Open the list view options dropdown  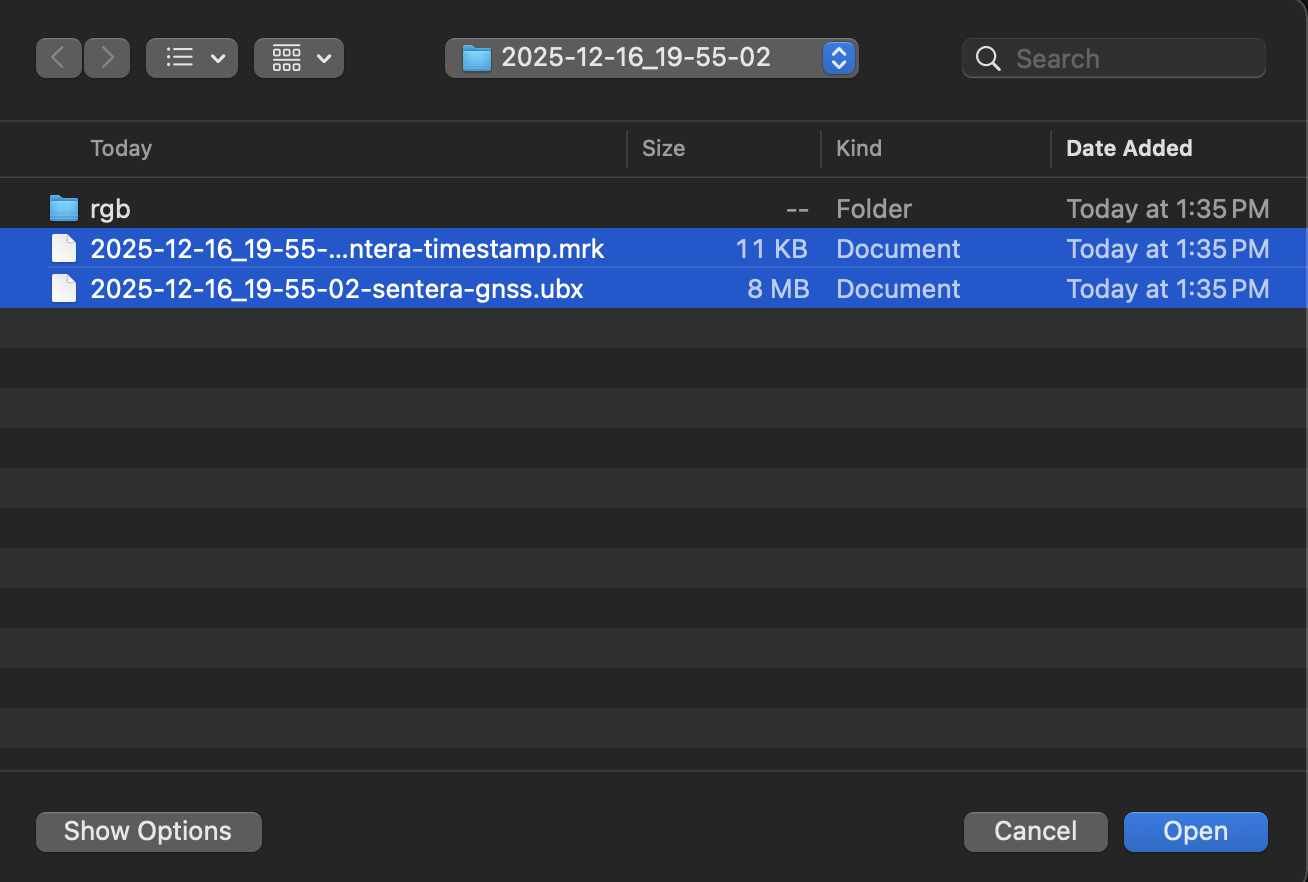point(192,58)
